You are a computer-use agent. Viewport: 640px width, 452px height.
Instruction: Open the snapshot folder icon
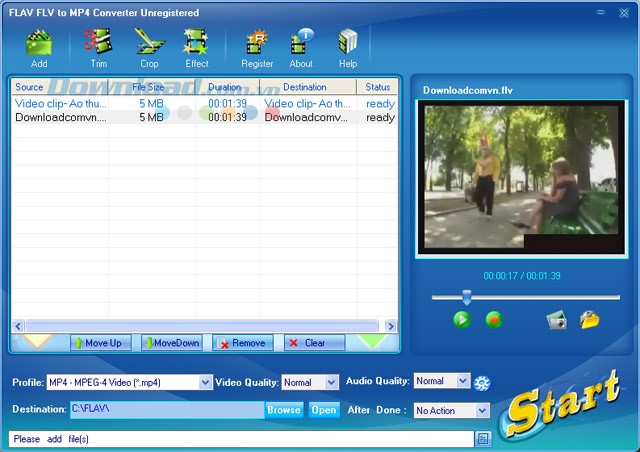589,319
